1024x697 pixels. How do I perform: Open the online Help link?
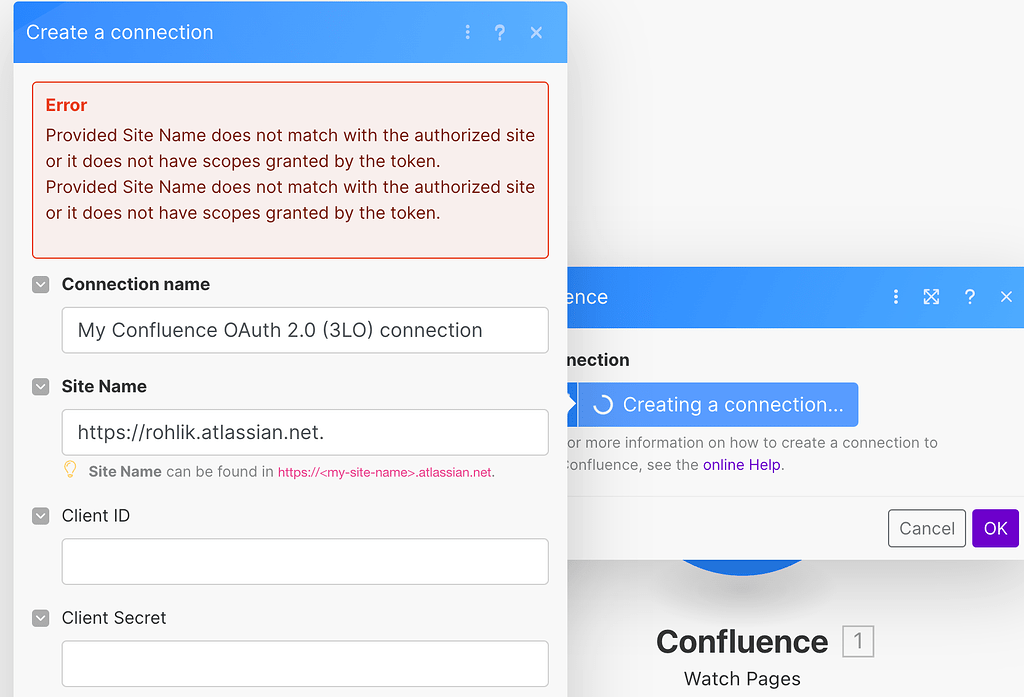(742, 464)
